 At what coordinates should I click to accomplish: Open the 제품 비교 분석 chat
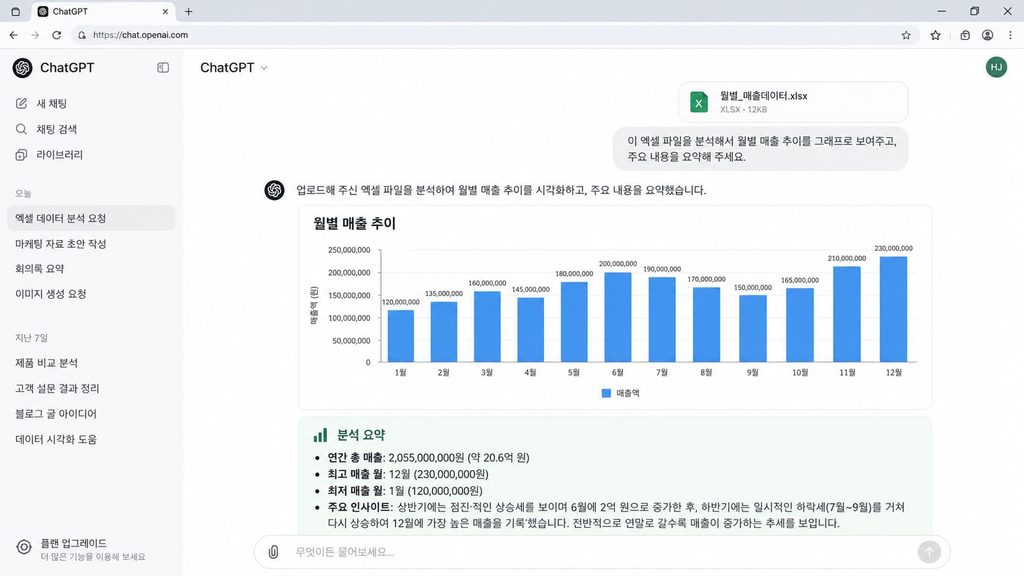pyautogui.click(x=91, y=362)
